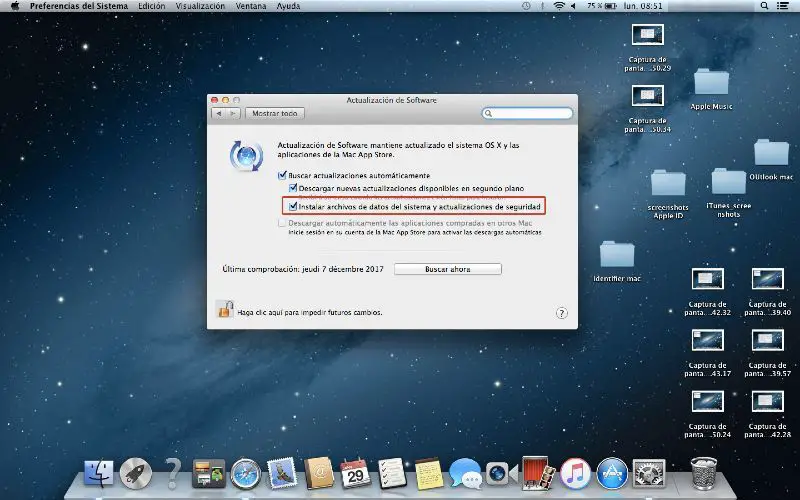Open Photo Booth curtain icon
The image size is (800, 500).
[x=538, y=473]
